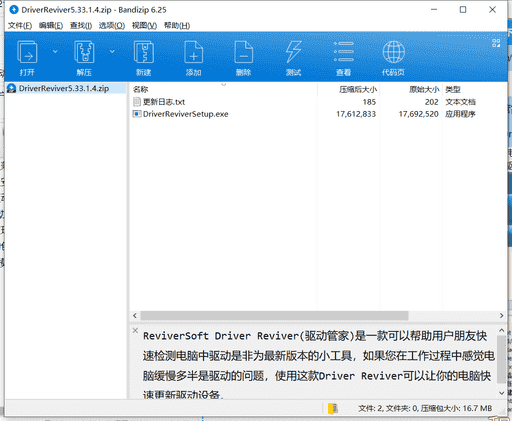
Task: Click the Open (打开) toolbar icon
Action: pyautogui.click(x=27, y=52)
